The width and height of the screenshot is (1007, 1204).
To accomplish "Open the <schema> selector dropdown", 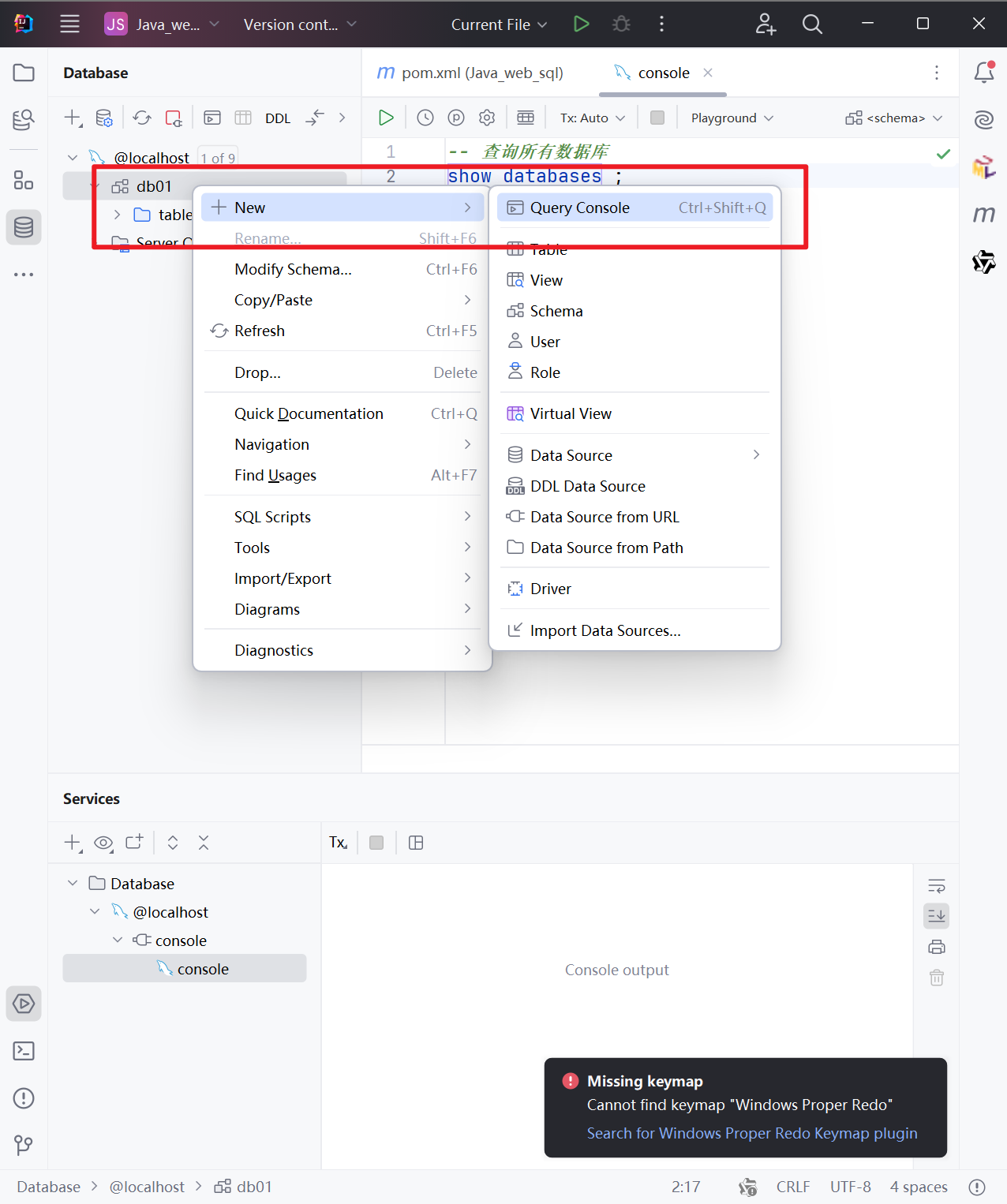I will (893, 118).
